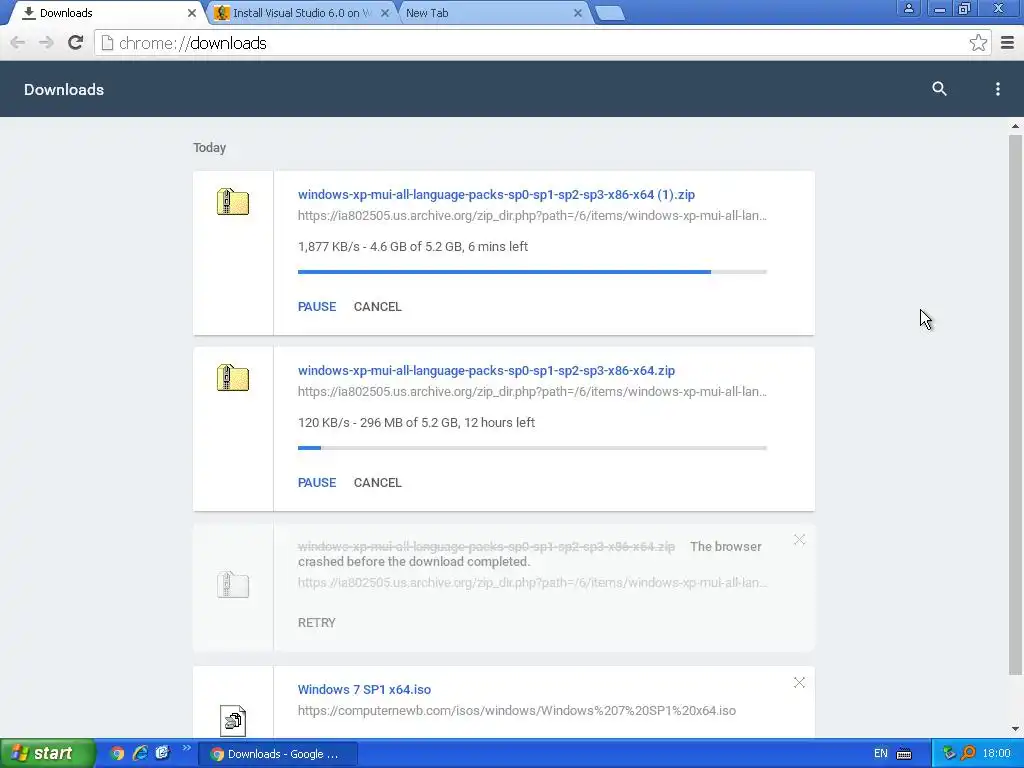The width and height of the screenshot is (1024, 768).
Task: Click the page scrollbar thumb
Action: (x=1015, y=405)
